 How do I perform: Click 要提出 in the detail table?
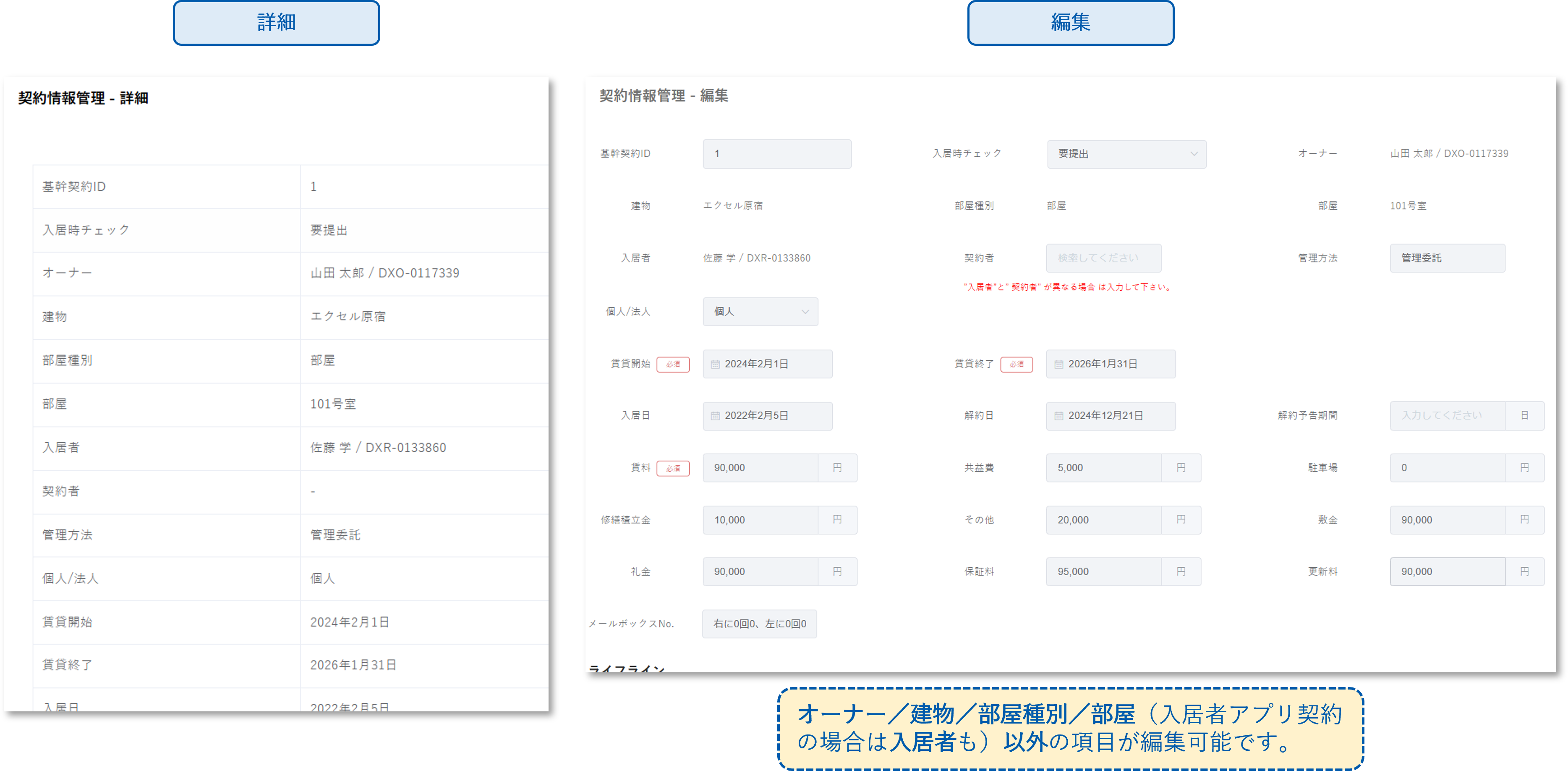[329, 230]
